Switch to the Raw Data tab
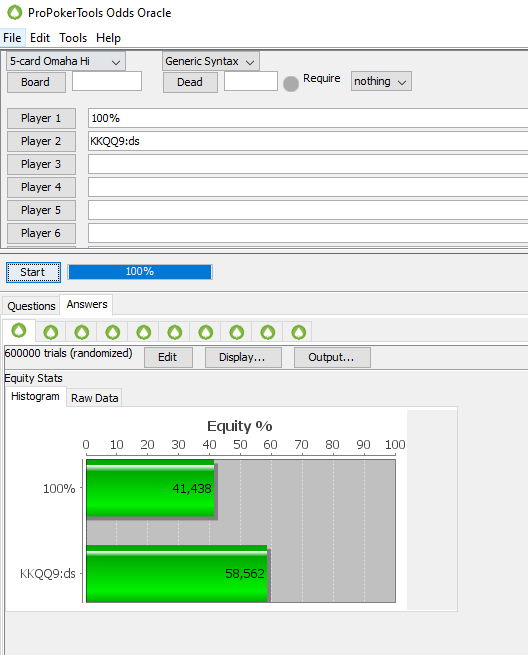 click(94, 398)
